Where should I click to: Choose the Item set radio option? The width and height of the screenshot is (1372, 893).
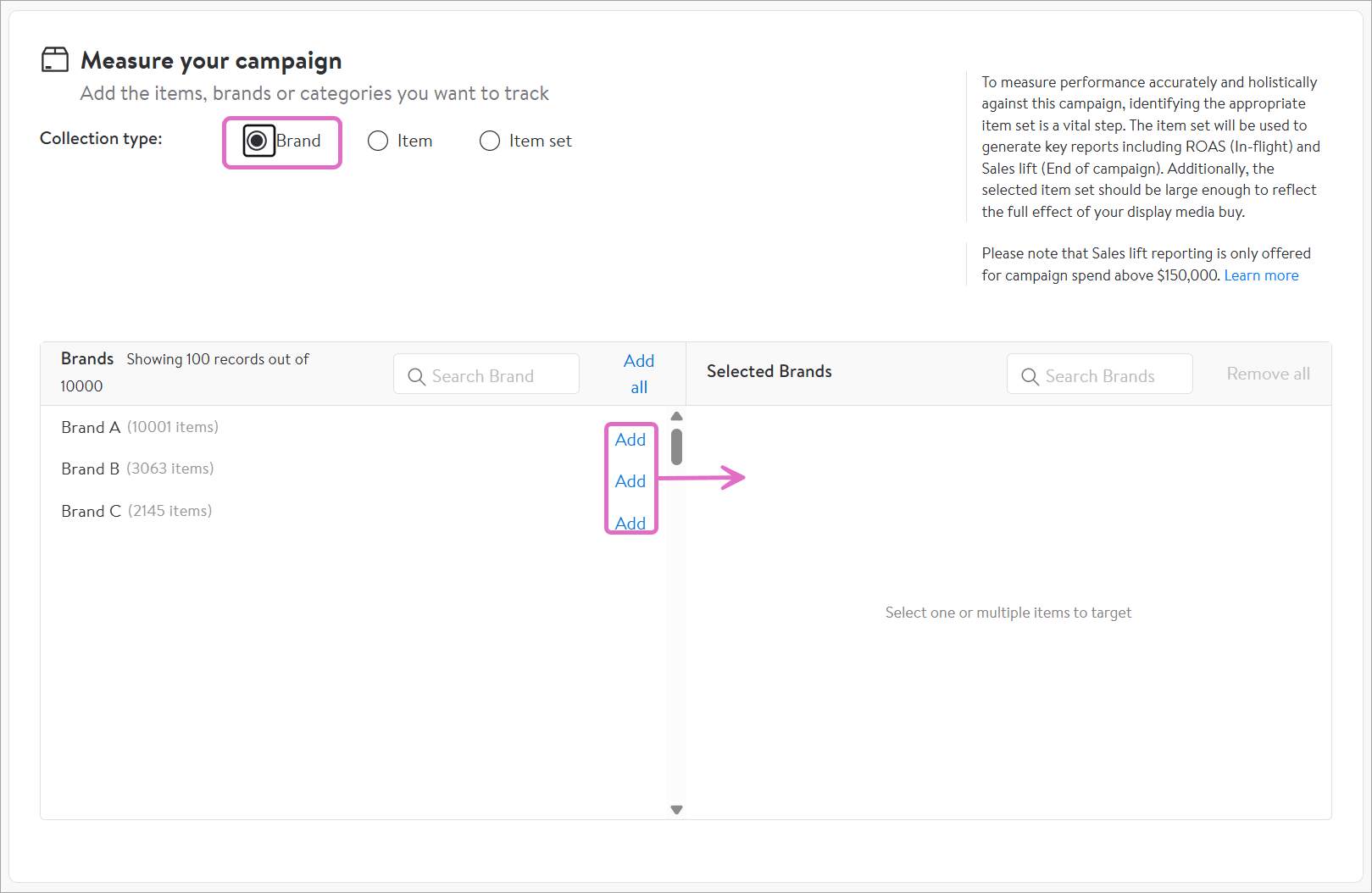[x=490, y=141]
